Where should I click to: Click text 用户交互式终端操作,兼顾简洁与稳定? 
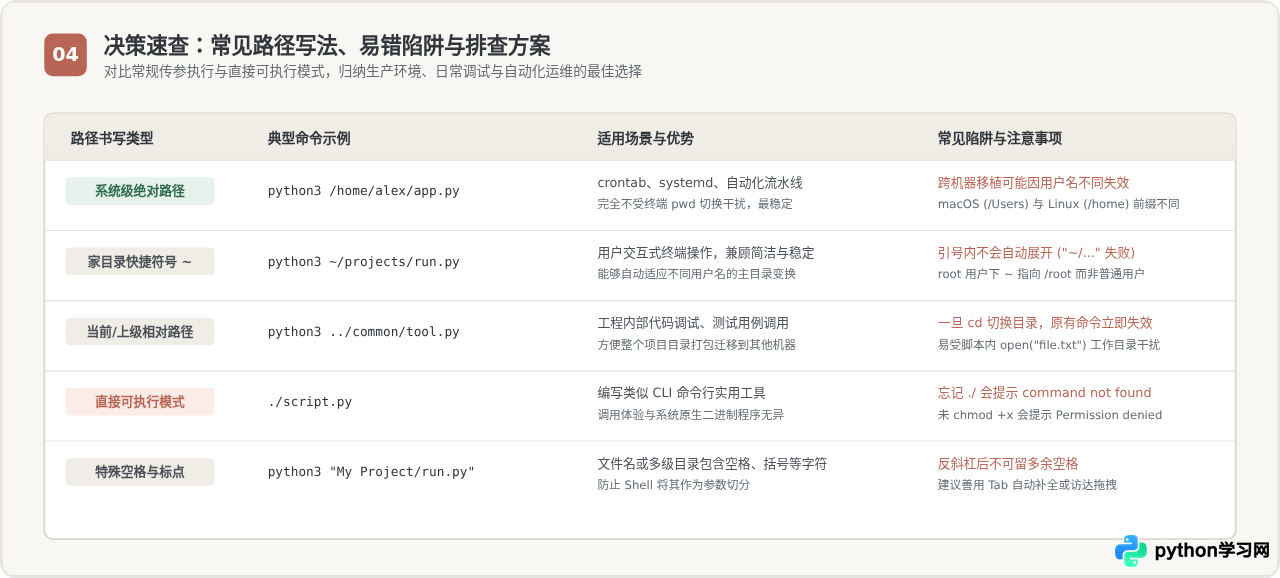tap(706, 253)
